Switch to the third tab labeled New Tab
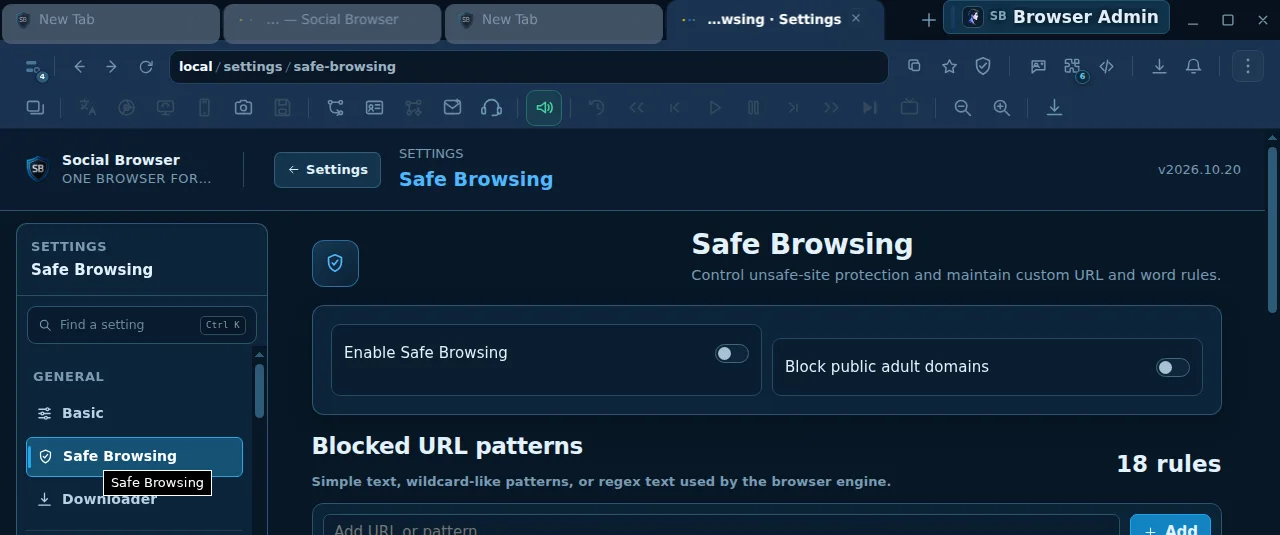 pos(553,23)
